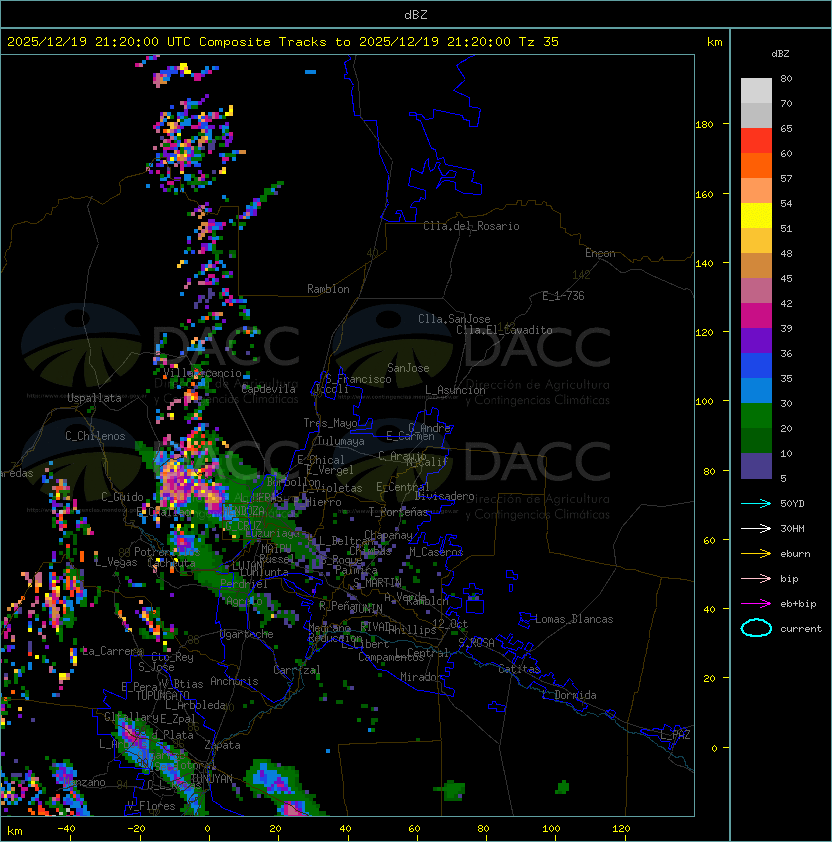Click the 'eburn' legend label

pyautogui.click(x=795, y=554)
